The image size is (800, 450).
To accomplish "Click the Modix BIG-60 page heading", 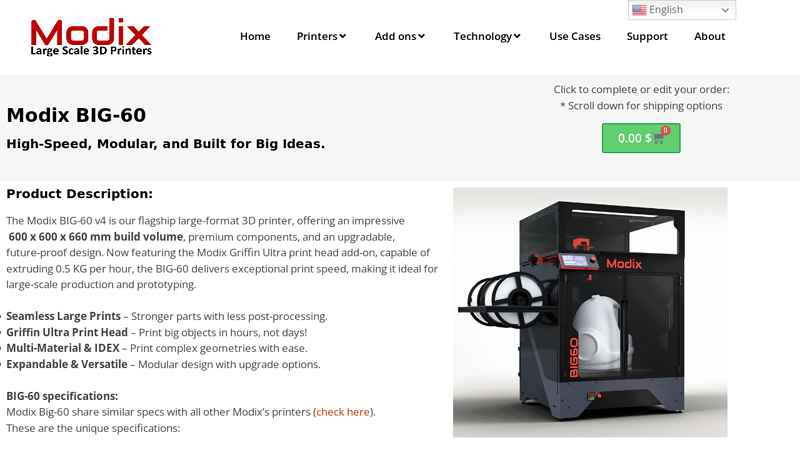I will (76, 115).
